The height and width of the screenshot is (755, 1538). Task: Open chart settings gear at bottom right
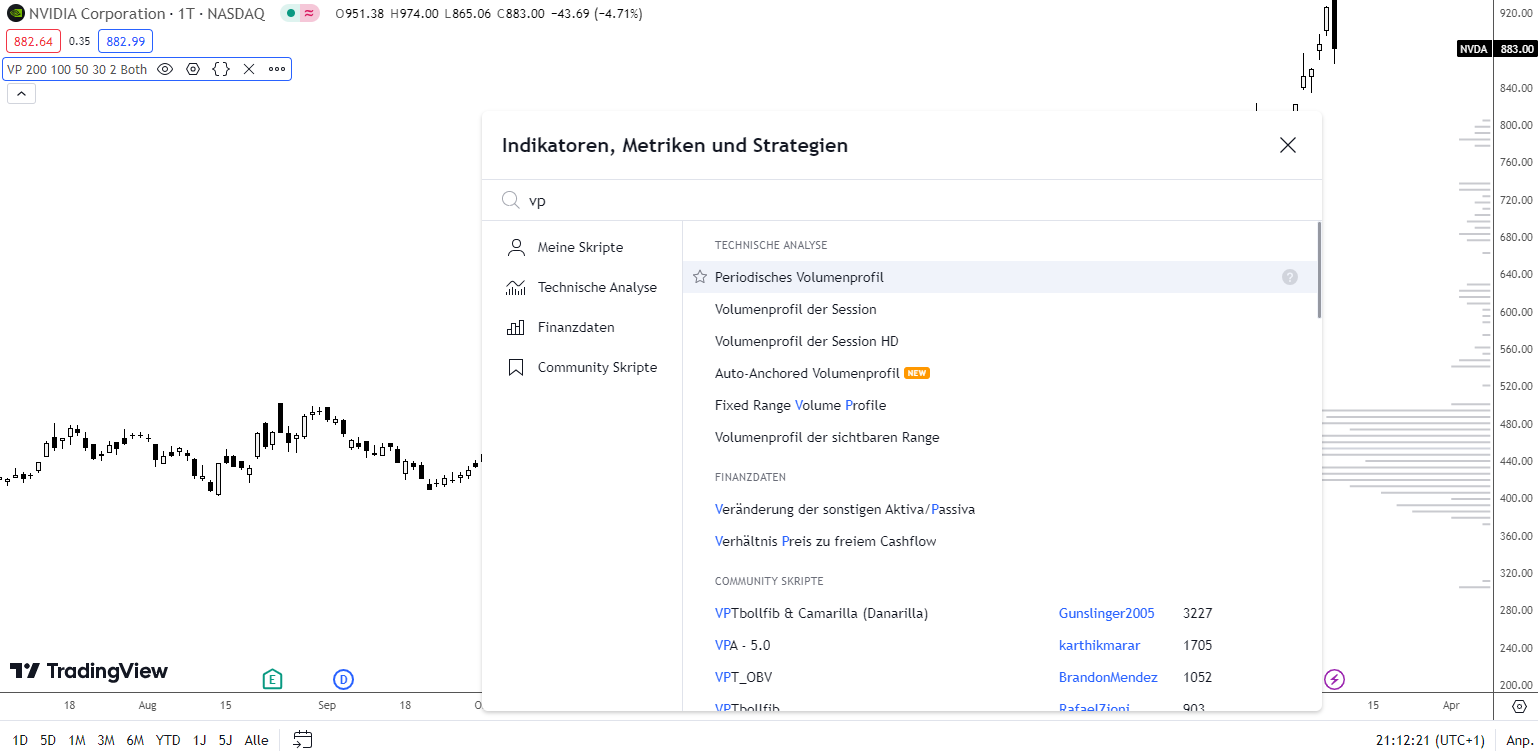coord(1519,706)
